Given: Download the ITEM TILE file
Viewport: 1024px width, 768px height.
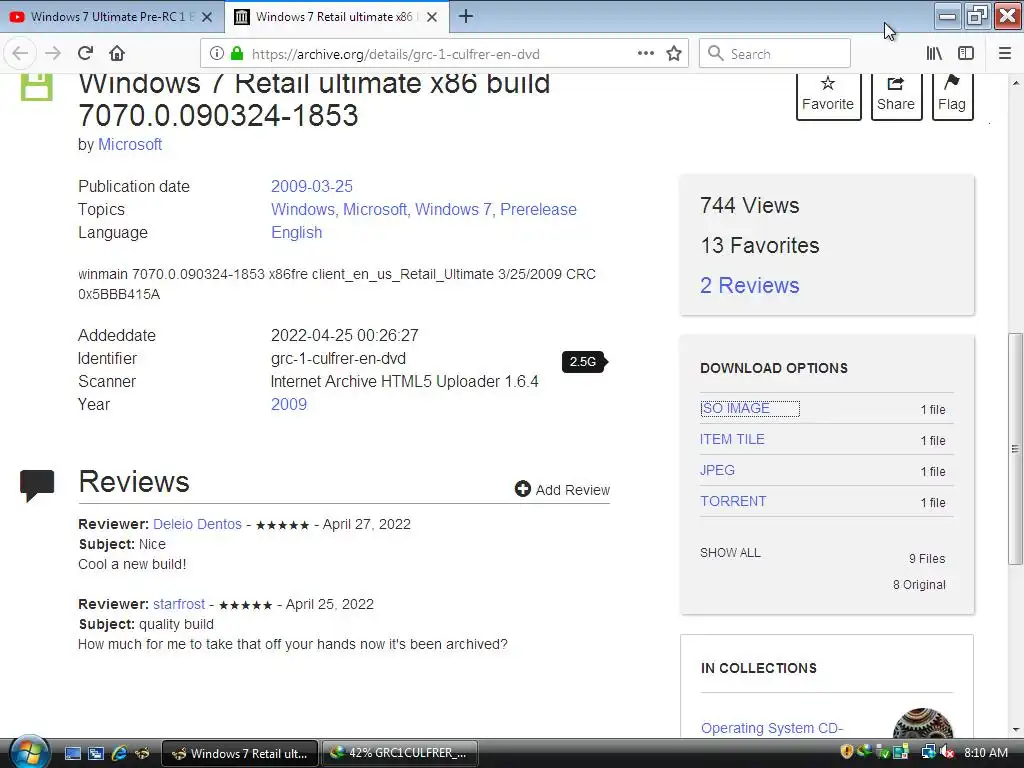Looking at the screenshot, I should [x=732, y=440].
